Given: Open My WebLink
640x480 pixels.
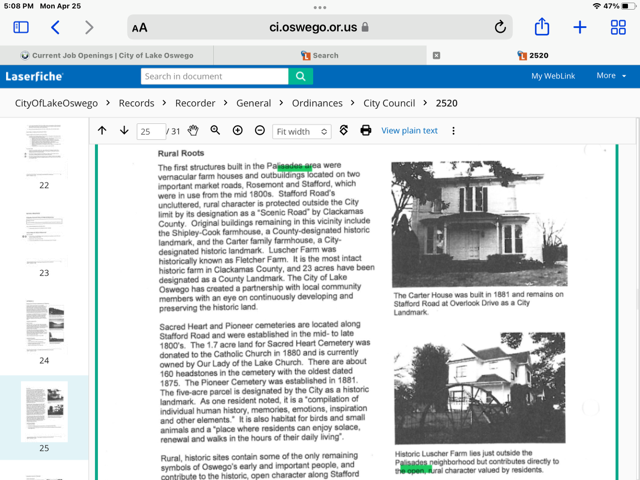Looking at the screenshot, I should [552, 76].
